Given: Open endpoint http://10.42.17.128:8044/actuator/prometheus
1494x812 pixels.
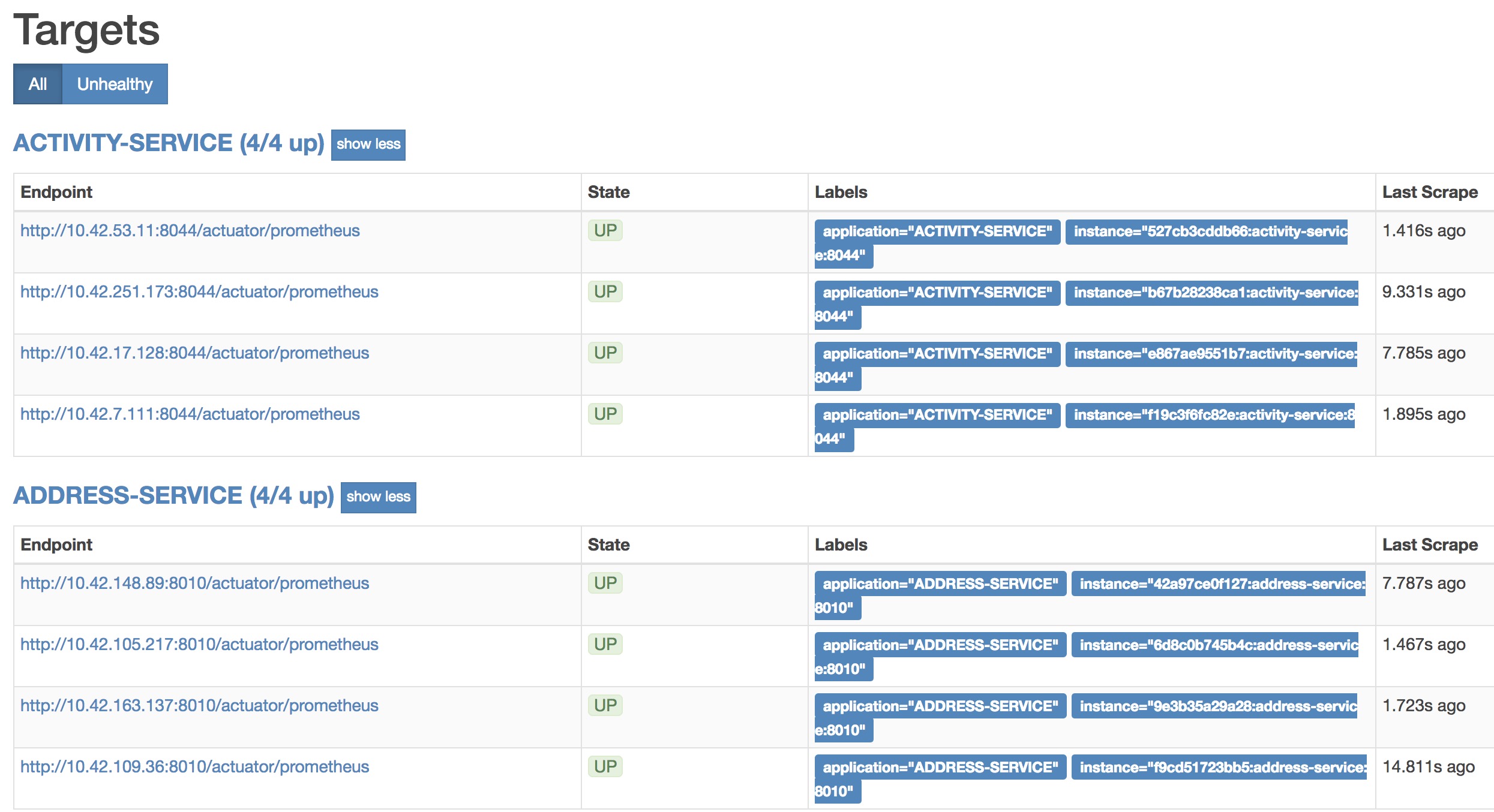Looking at the screenshot, I should click(194, 353).
